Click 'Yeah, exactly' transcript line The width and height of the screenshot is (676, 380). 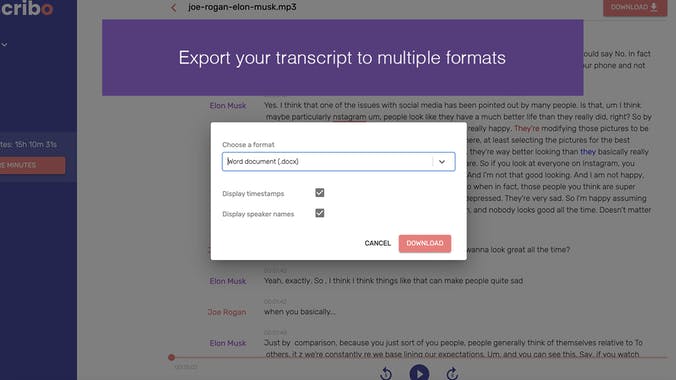(x=393, y=281)
